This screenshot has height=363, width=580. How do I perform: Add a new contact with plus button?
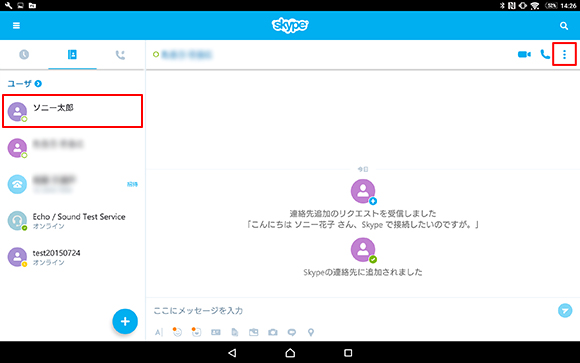coord(125,321)
